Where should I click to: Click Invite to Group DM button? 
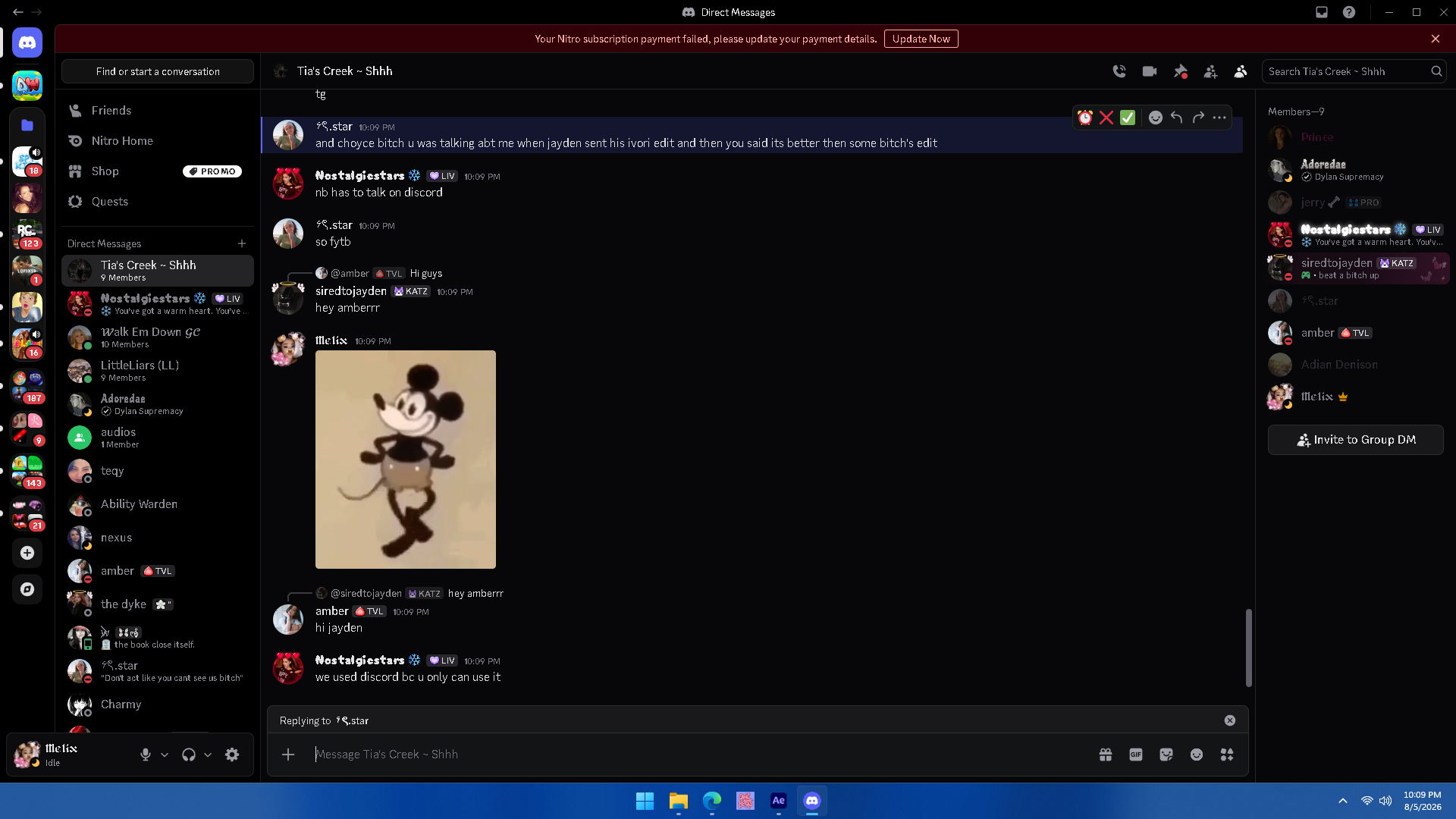click(x=1355, y=440)
